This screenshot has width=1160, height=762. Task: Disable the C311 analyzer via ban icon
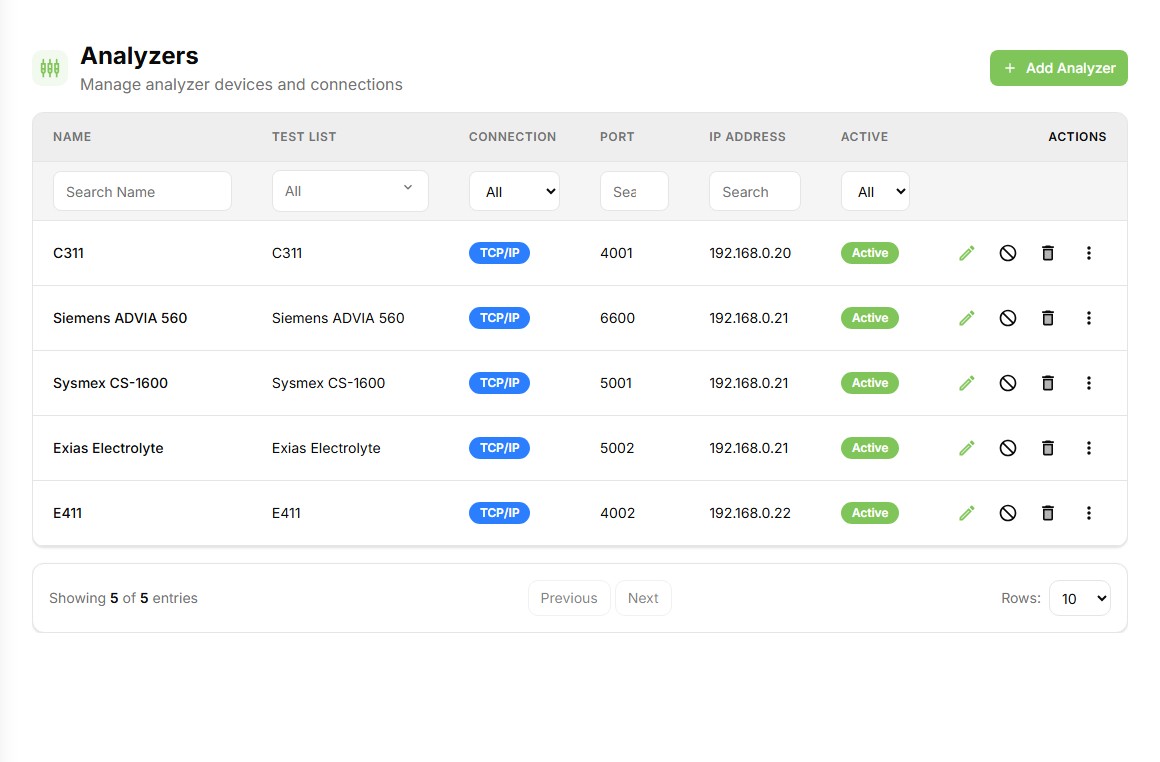[1008, 253]
